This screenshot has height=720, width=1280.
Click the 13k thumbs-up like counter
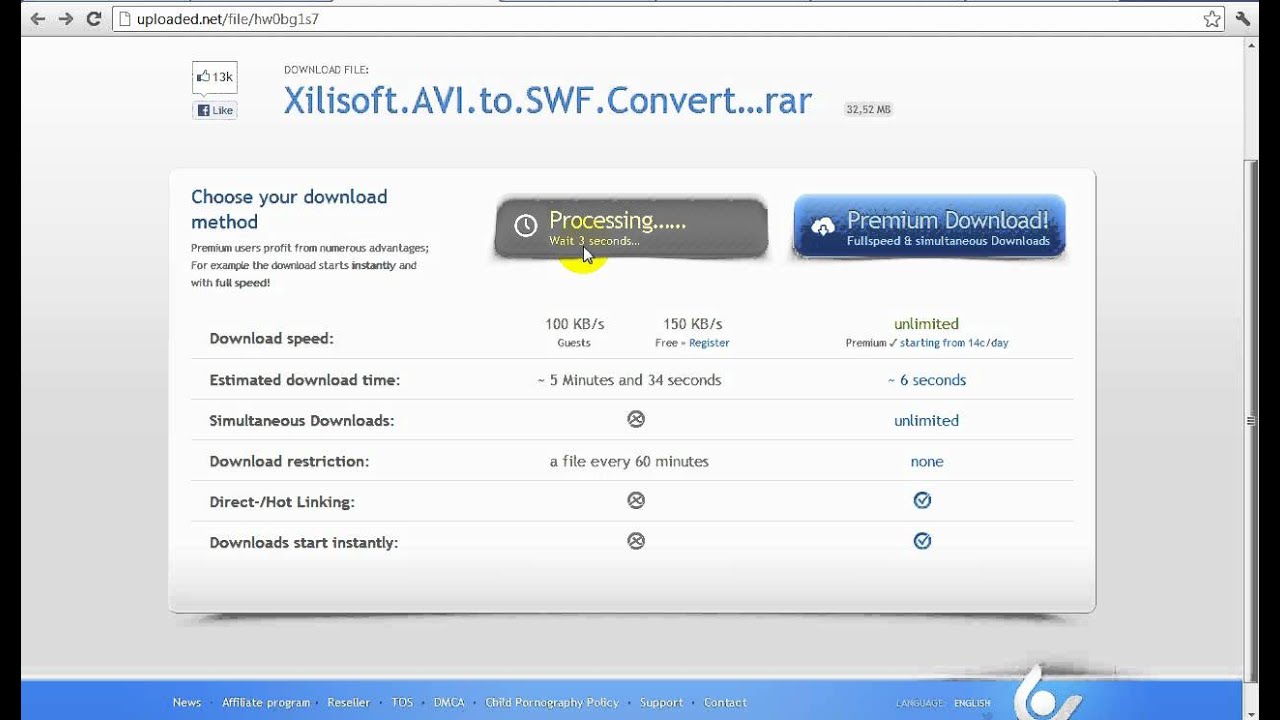pyautogui.click(x=214, y=77)
